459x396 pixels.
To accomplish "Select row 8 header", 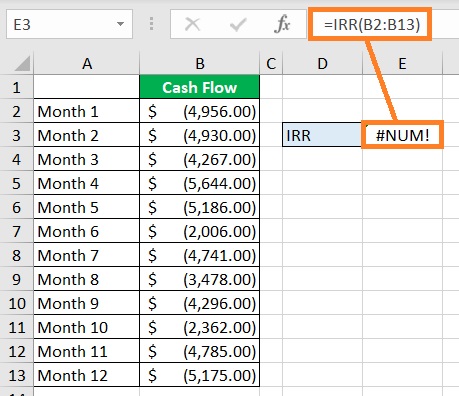I will point(17,255).
